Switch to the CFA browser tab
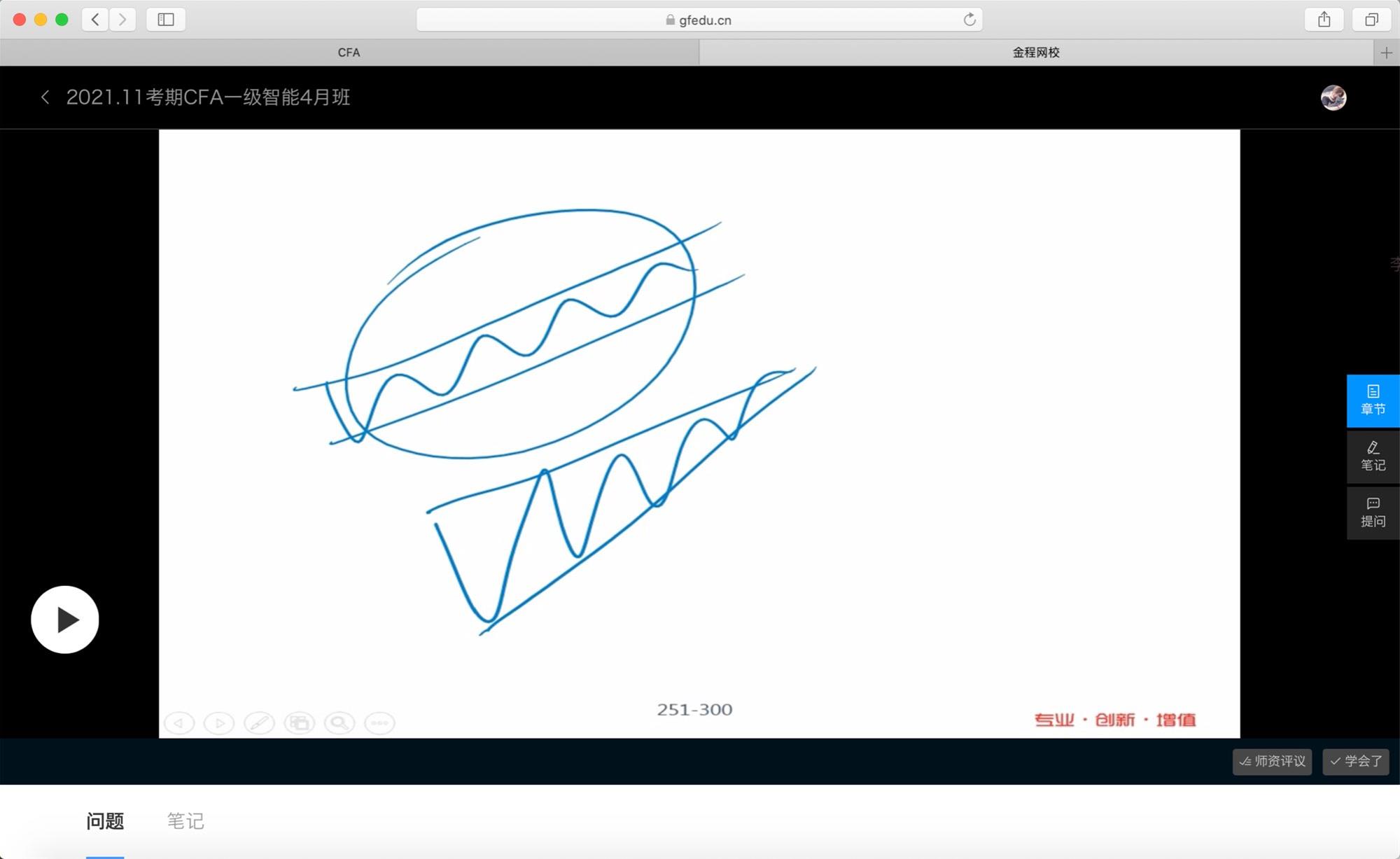 [x=349, y=53]
